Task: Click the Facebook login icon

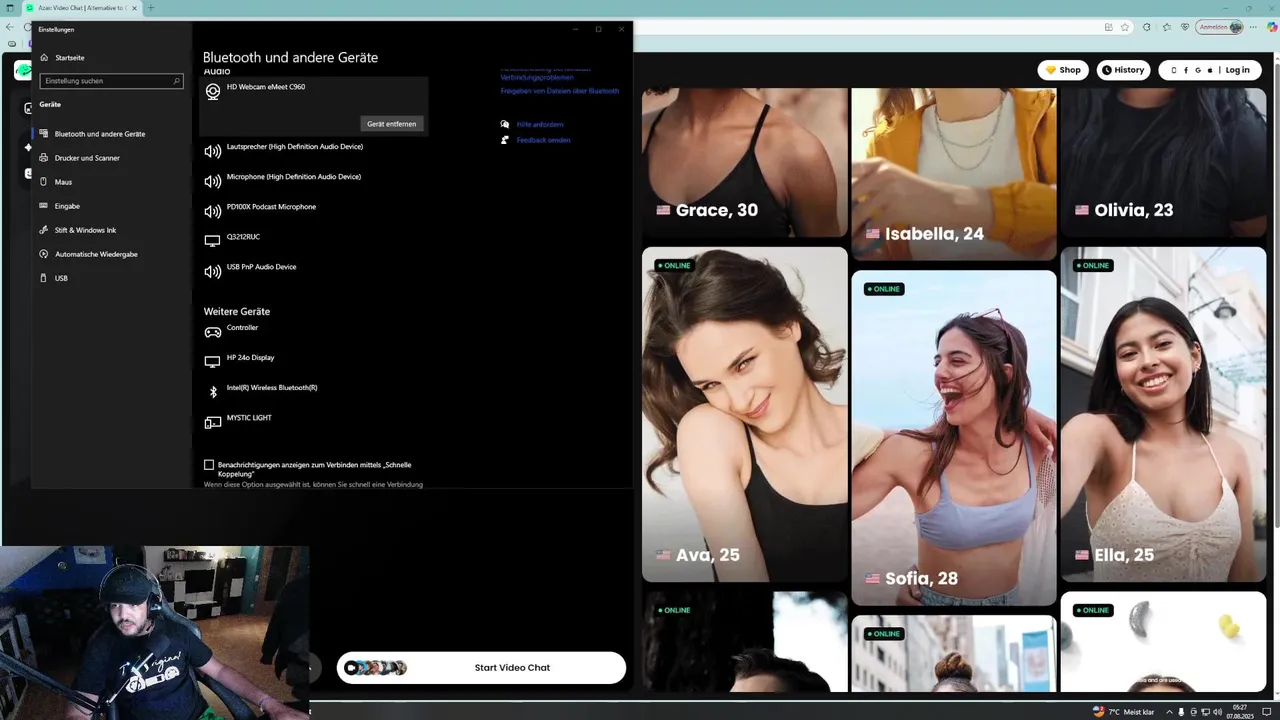Action: coord(1186,70)
